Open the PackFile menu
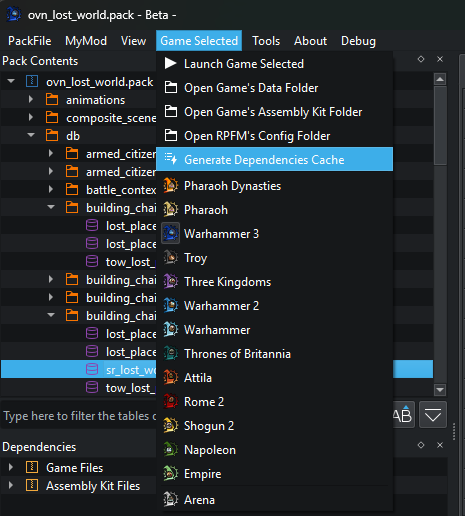The image size is (465, 516). pyautogui.click(x=29, y=41)
